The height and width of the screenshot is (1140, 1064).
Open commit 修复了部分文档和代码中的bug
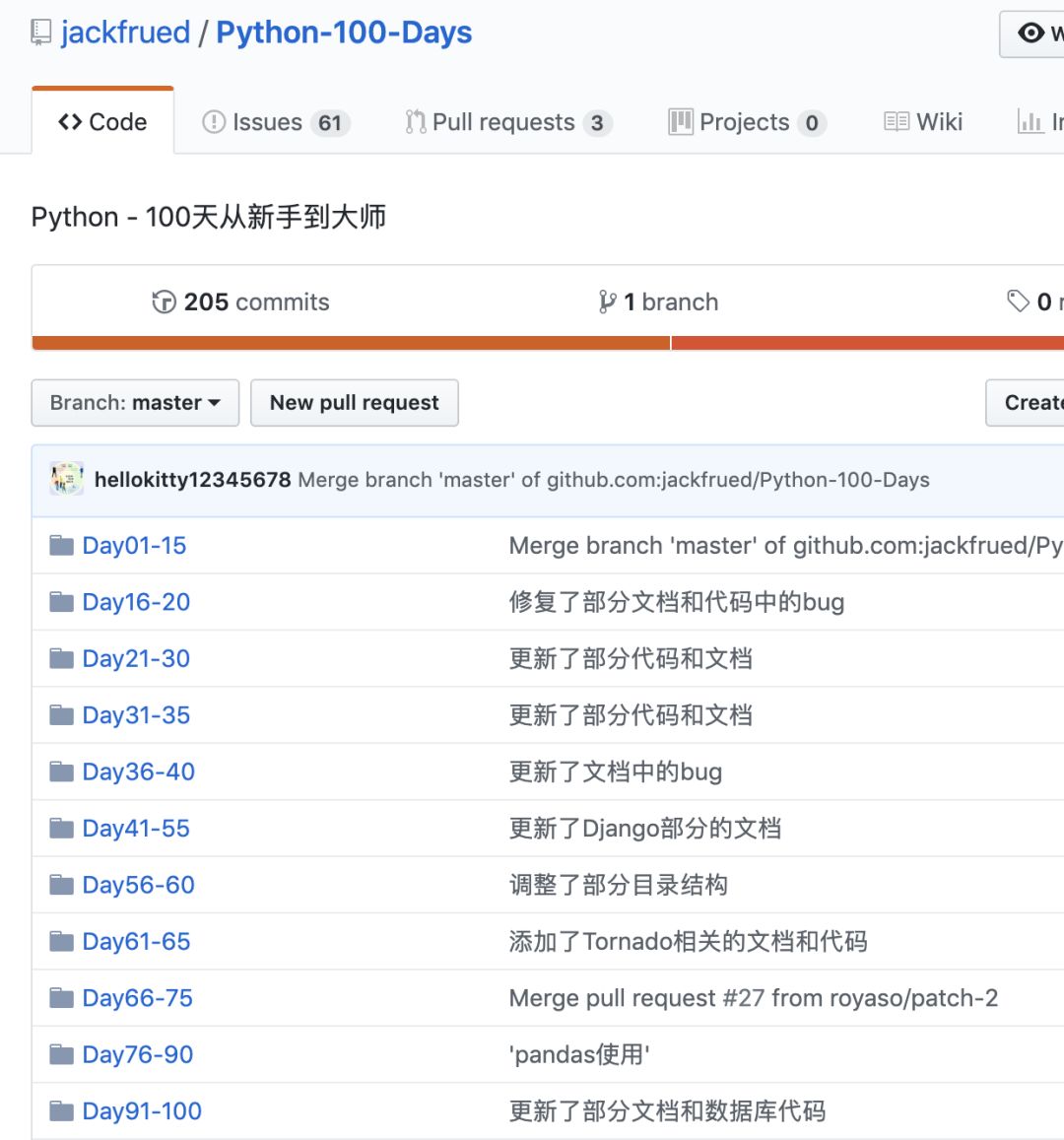[677, 602]
